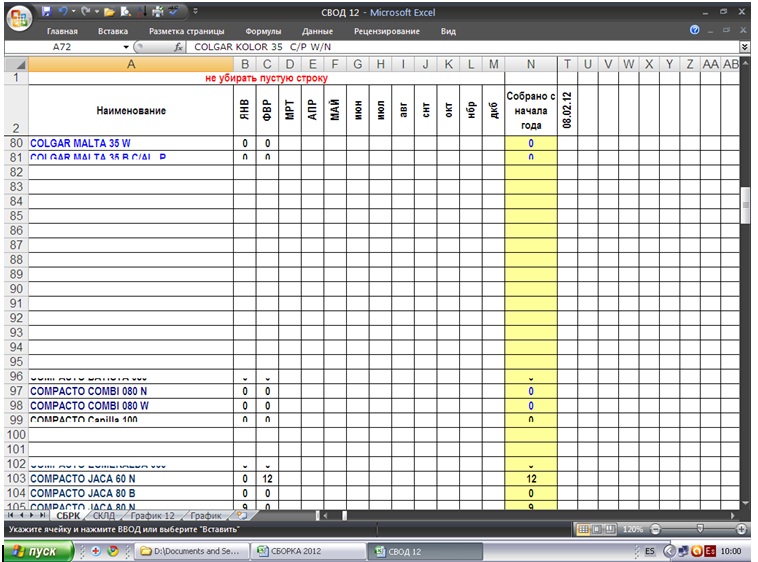Click the yellow total 12 in row 103
Image resolution: width=758 pixels, height=562 pixels.
531,478
